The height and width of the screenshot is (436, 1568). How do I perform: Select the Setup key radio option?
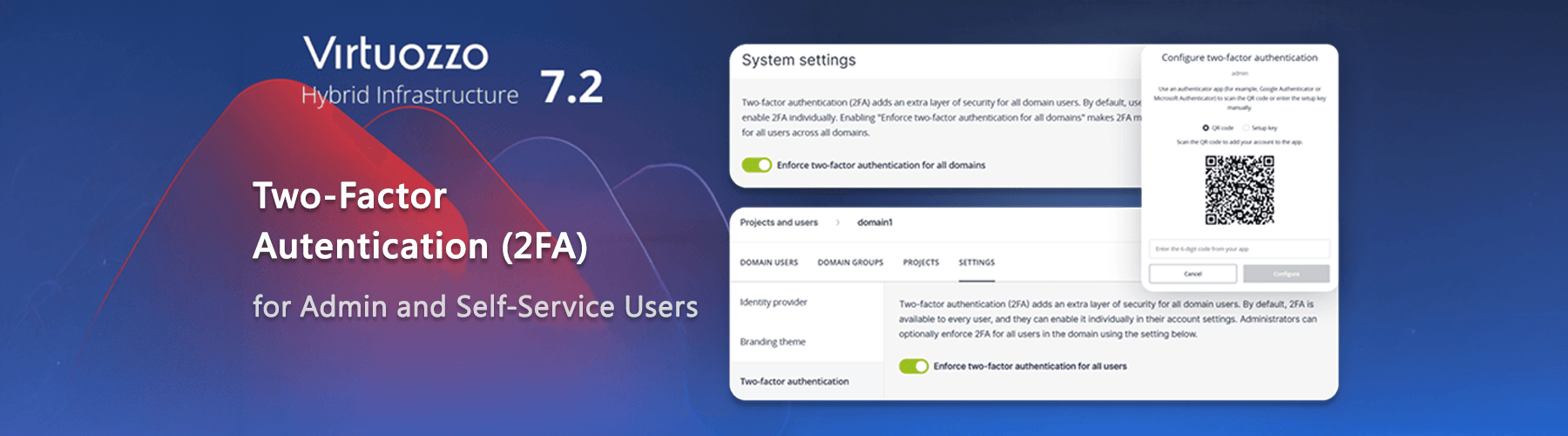pos(1246,128)
